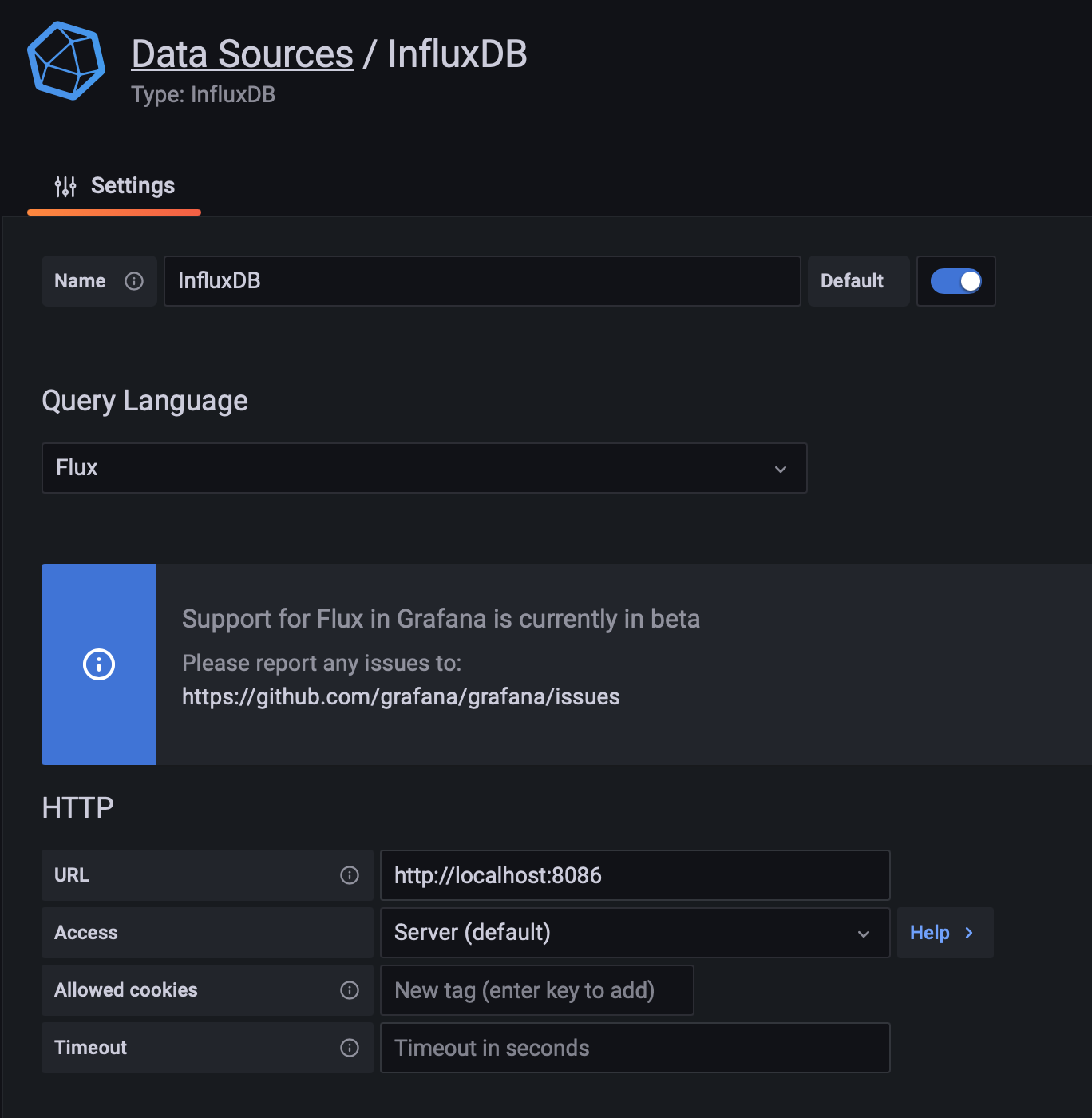The image size is (1092, 1118).
Task: Disable the Default data source toggle
Action: click(955, 281)
